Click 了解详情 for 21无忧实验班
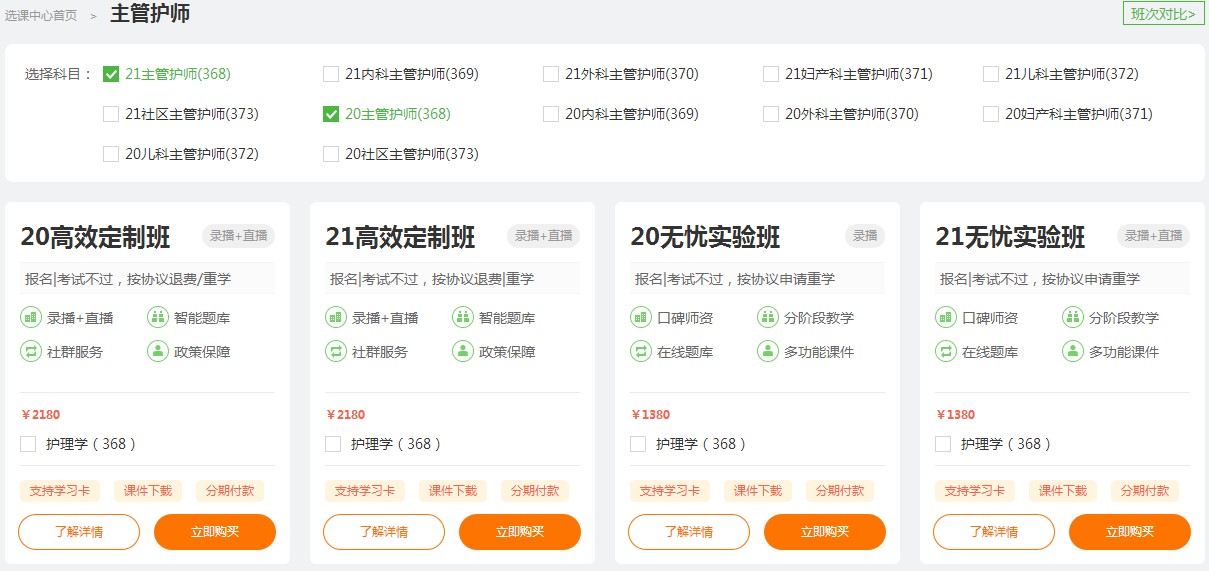Image resolution: width=1209 pixels, height=571 pixels. (x=993, y=532)
